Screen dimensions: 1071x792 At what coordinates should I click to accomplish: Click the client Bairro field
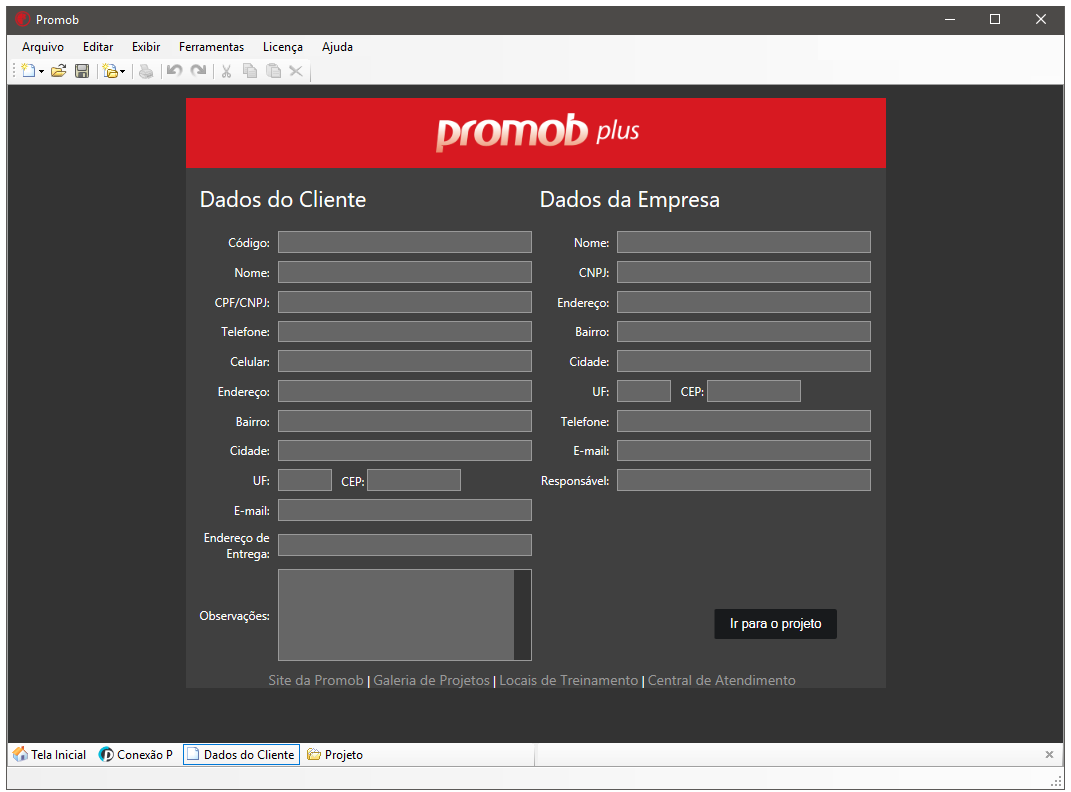(x=404, y=421)
